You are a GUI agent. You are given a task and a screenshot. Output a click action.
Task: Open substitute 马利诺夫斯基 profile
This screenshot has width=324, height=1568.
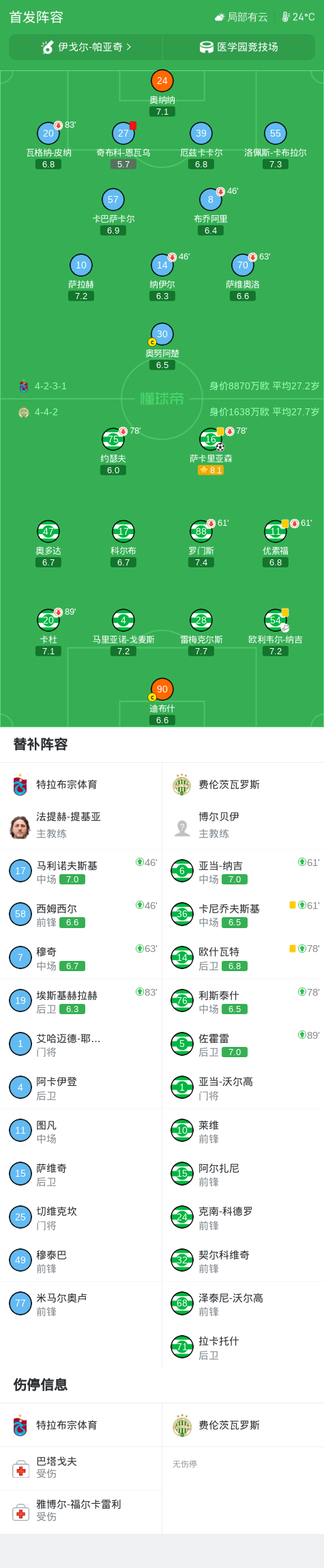(81, 871)
